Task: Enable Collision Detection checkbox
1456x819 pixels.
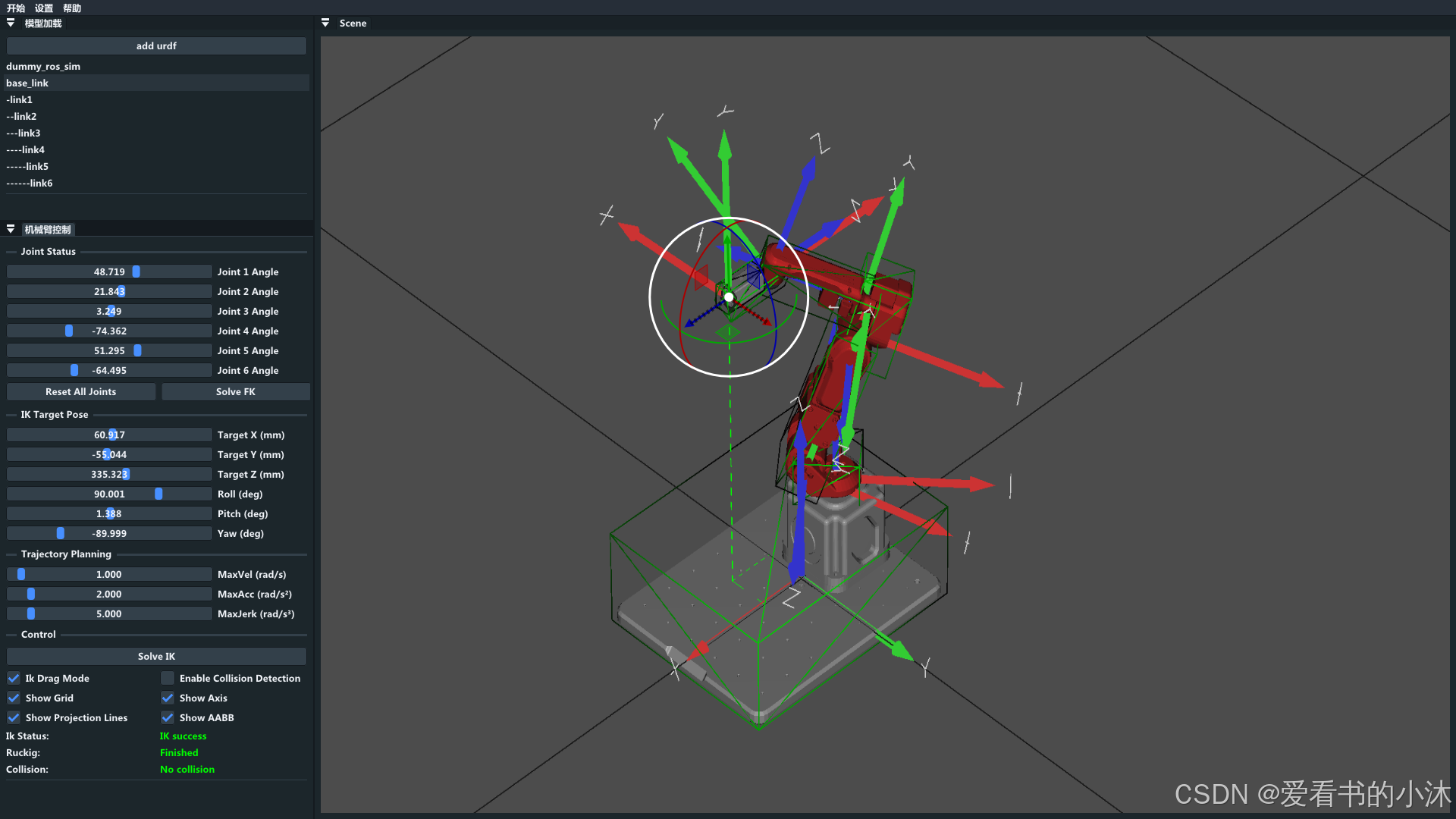Action: point(168,678)
